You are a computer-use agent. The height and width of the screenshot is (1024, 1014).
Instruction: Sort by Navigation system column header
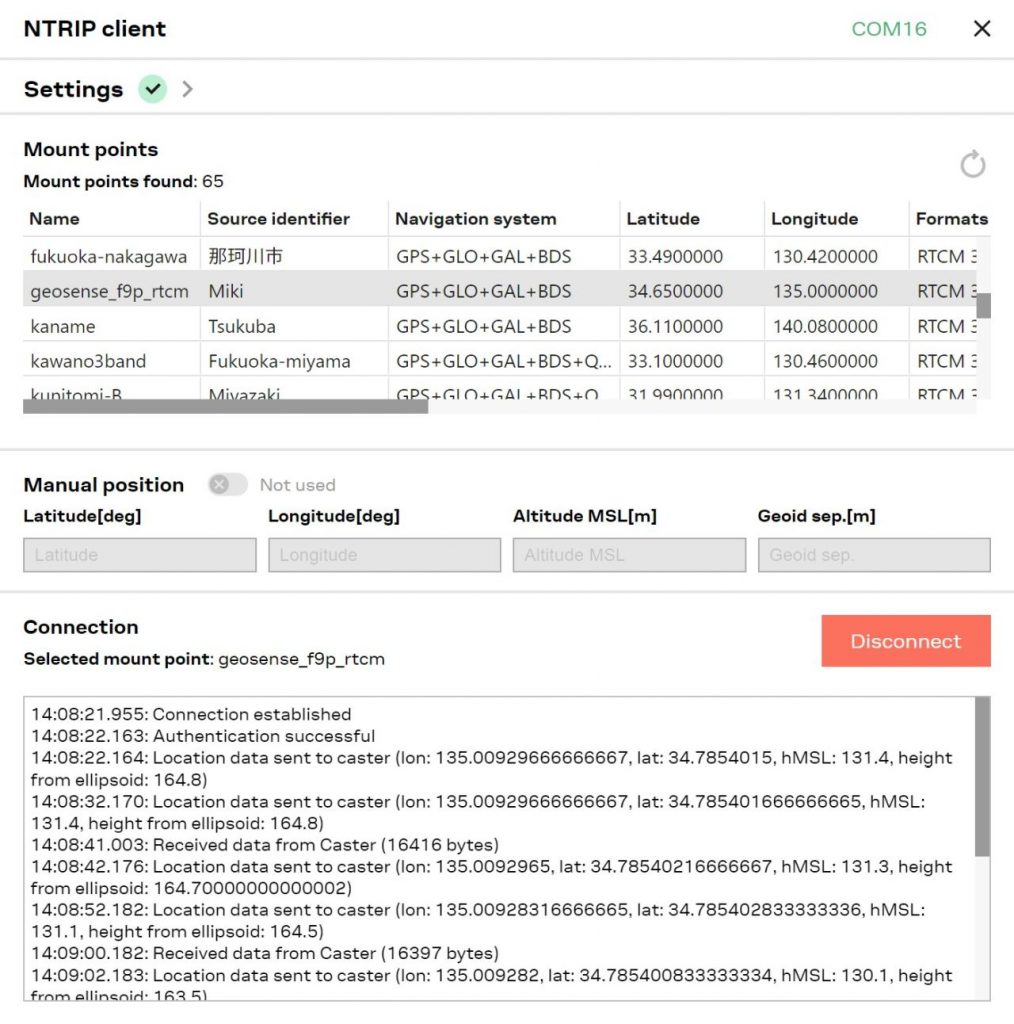[475, 219]
